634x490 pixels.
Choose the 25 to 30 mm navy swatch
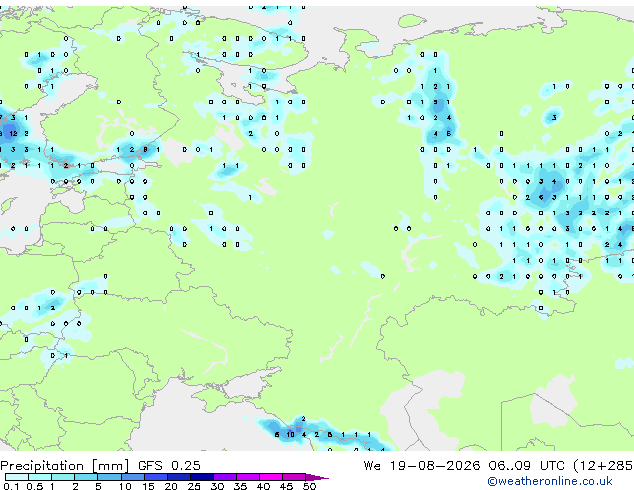(202, 477)
